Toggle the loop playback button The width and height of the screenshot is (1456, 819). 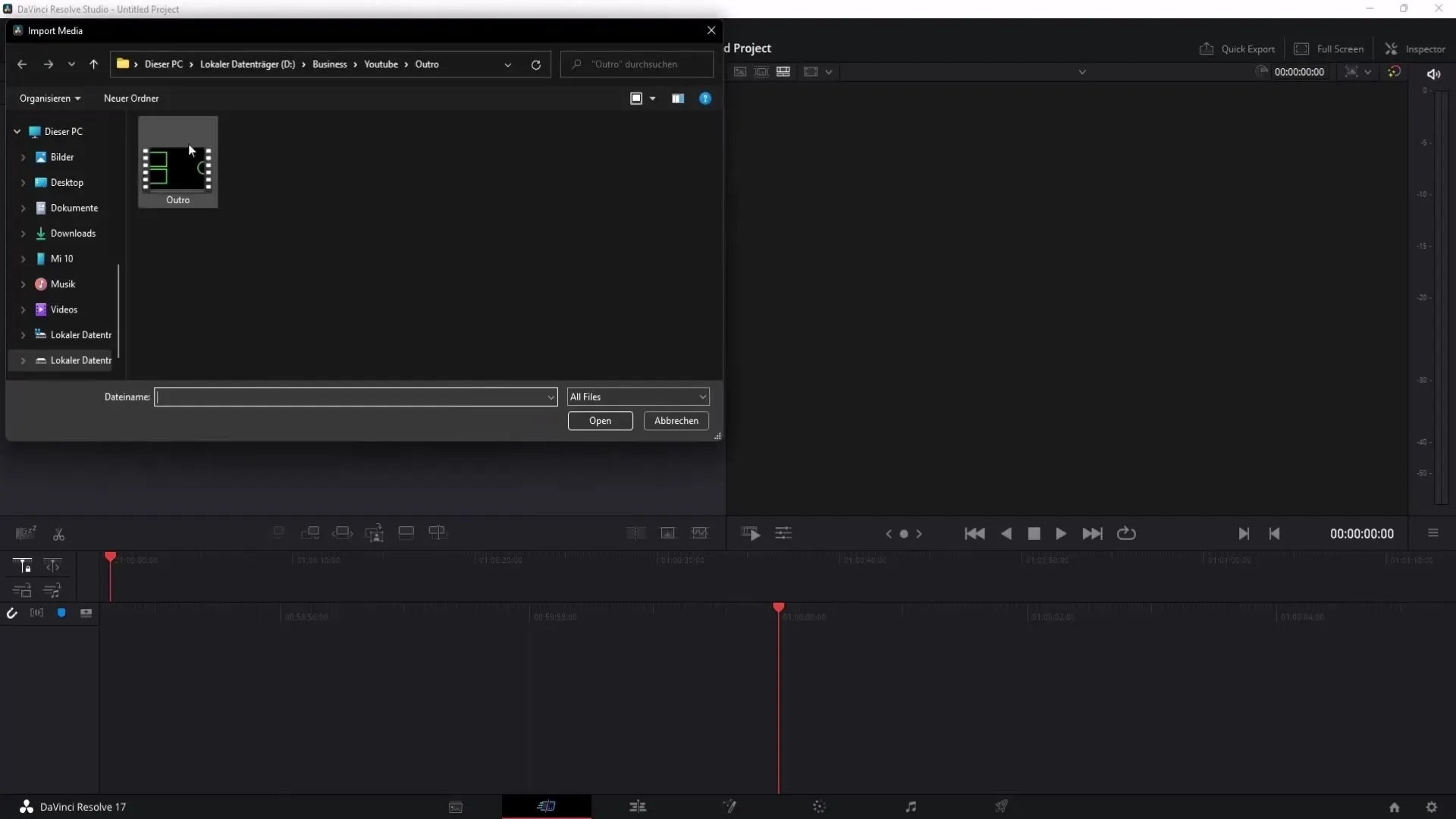pyautogui.click(x=1126, y=533)
